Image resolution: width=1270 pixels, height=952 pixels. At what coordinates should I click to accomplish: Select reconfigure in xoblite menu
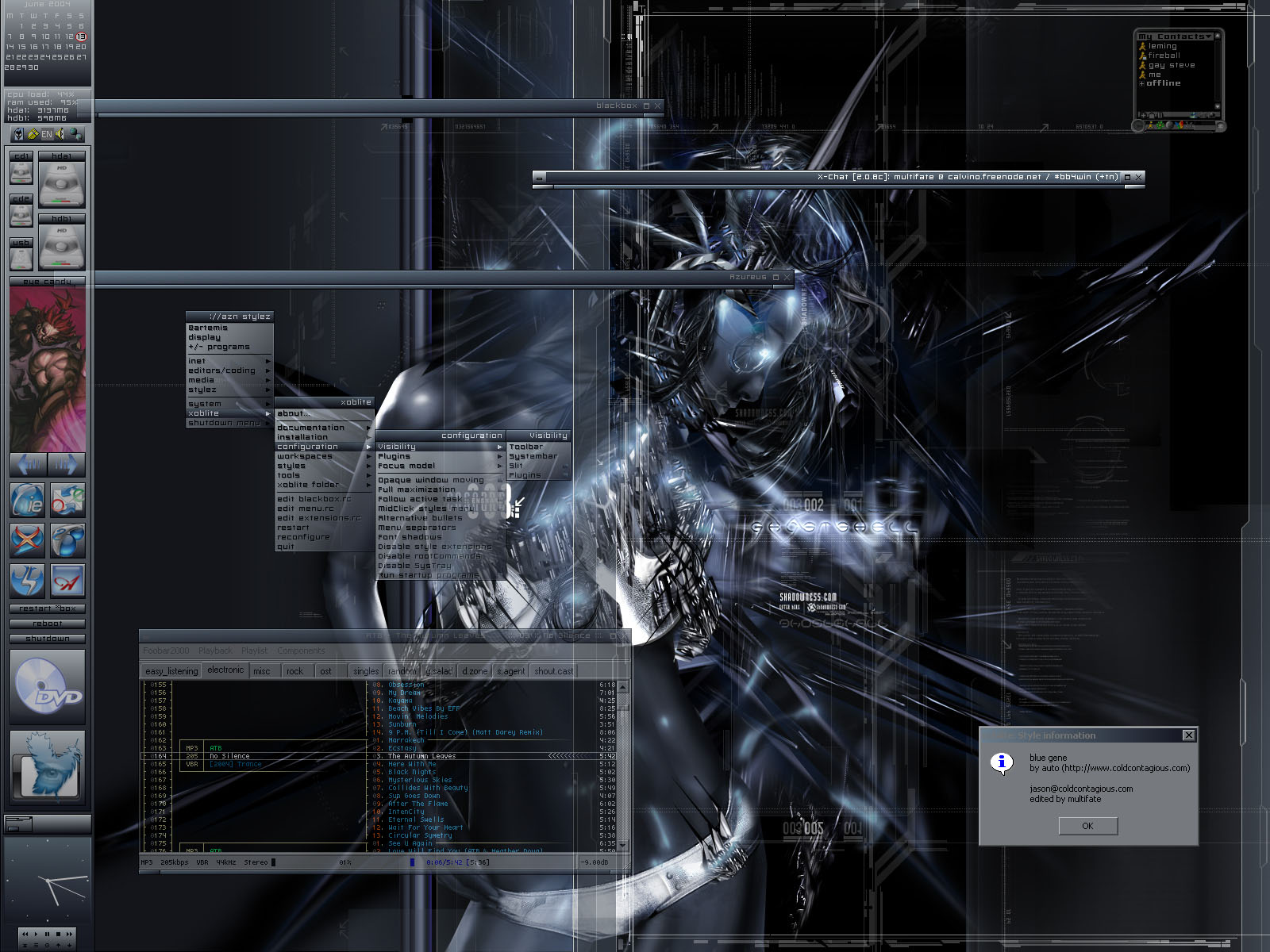click(324, 537)
